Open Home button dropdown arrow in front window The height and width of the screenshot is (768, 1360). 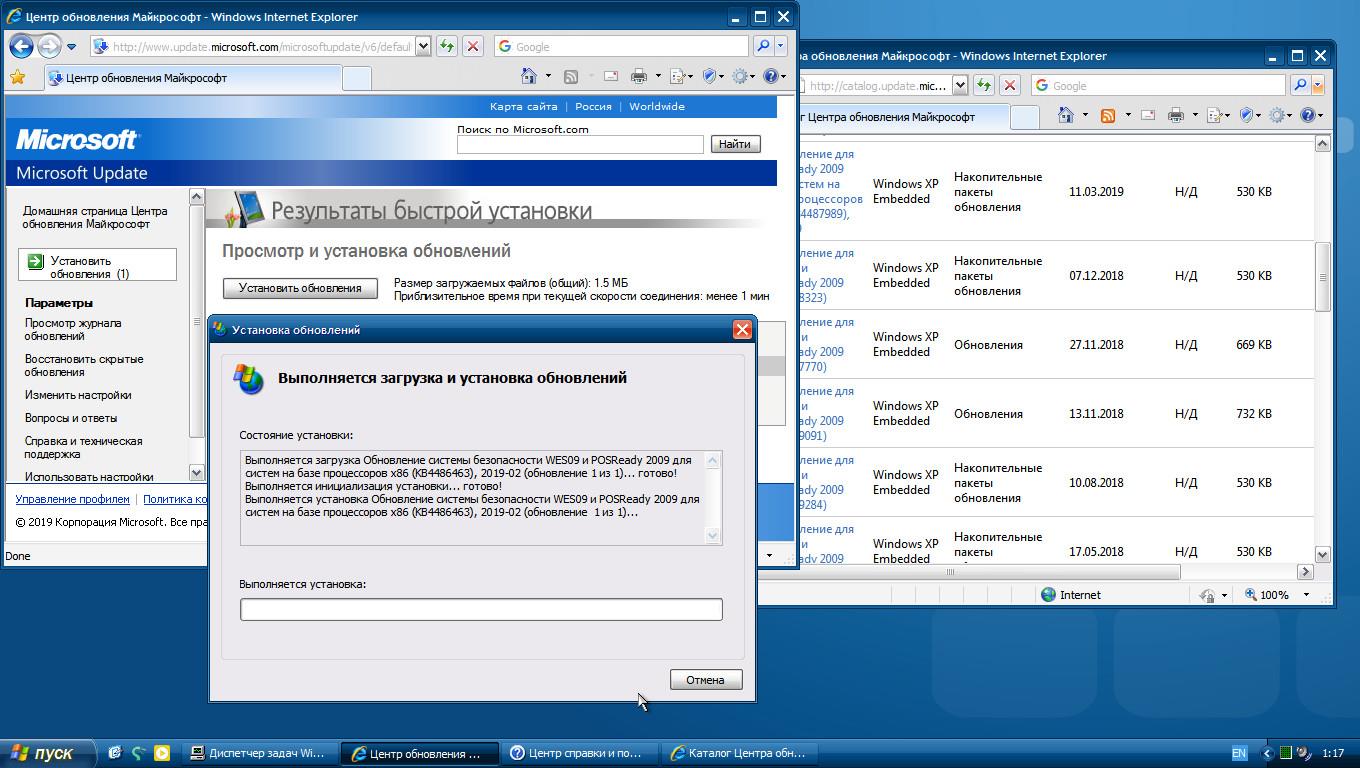(x=548, y=76)
